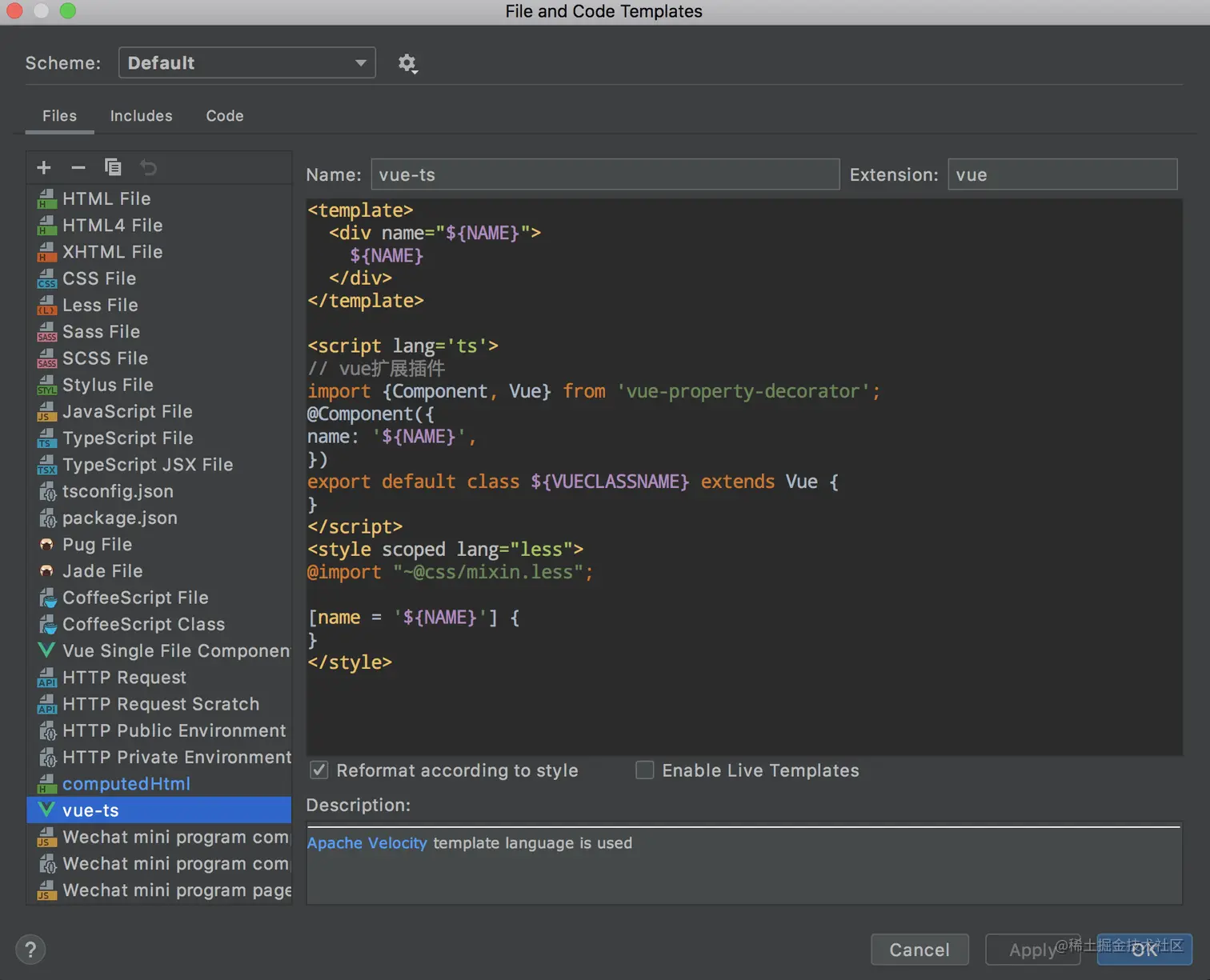Click the add template plus icon
Viewport: 1210px width, 980px height.
[x=44, y=167]
